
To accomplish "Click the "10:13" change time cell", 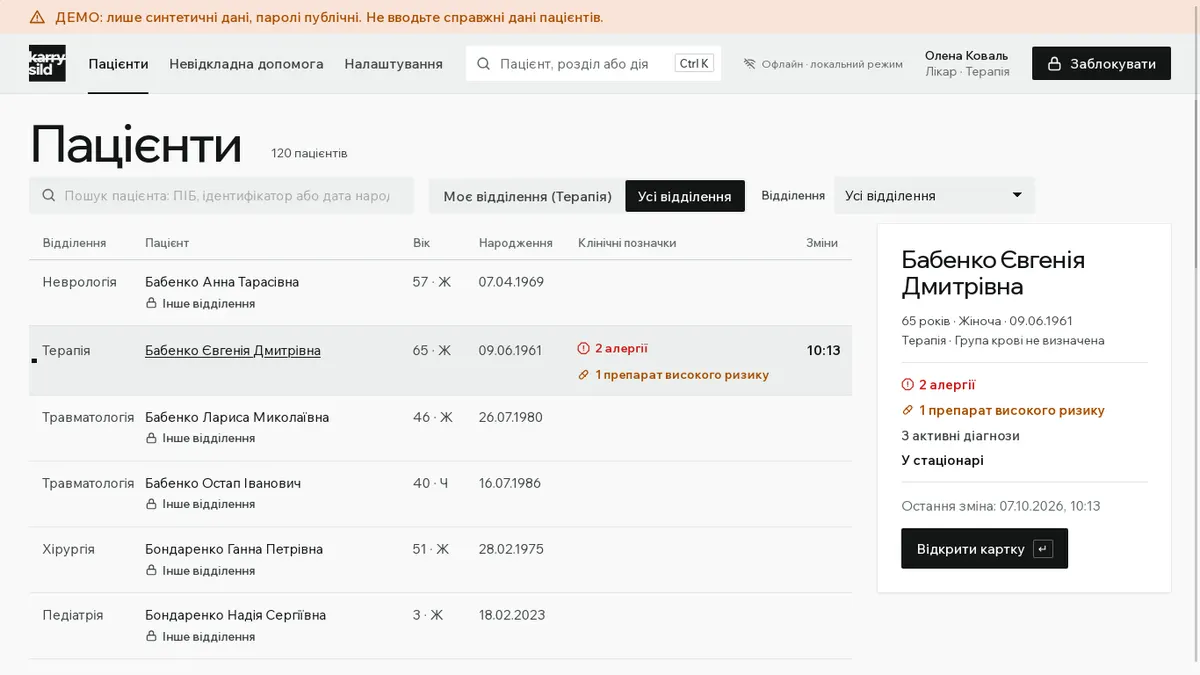I will pos(824,351).
